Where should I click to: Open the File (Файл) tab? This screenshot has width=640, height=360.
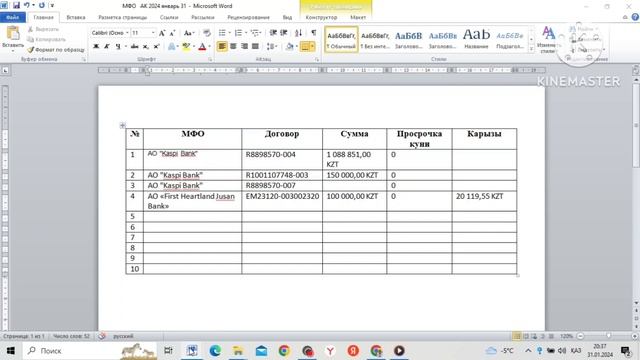click(13, 18)
